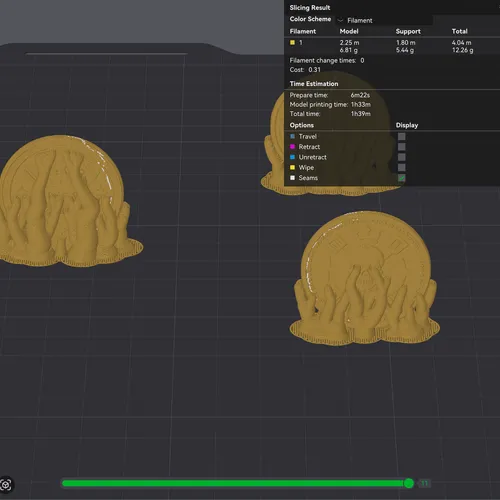Enable the Unretract display checkbox
The height and width of the screenshot is (500, 500).
click(x=402, y=157)
